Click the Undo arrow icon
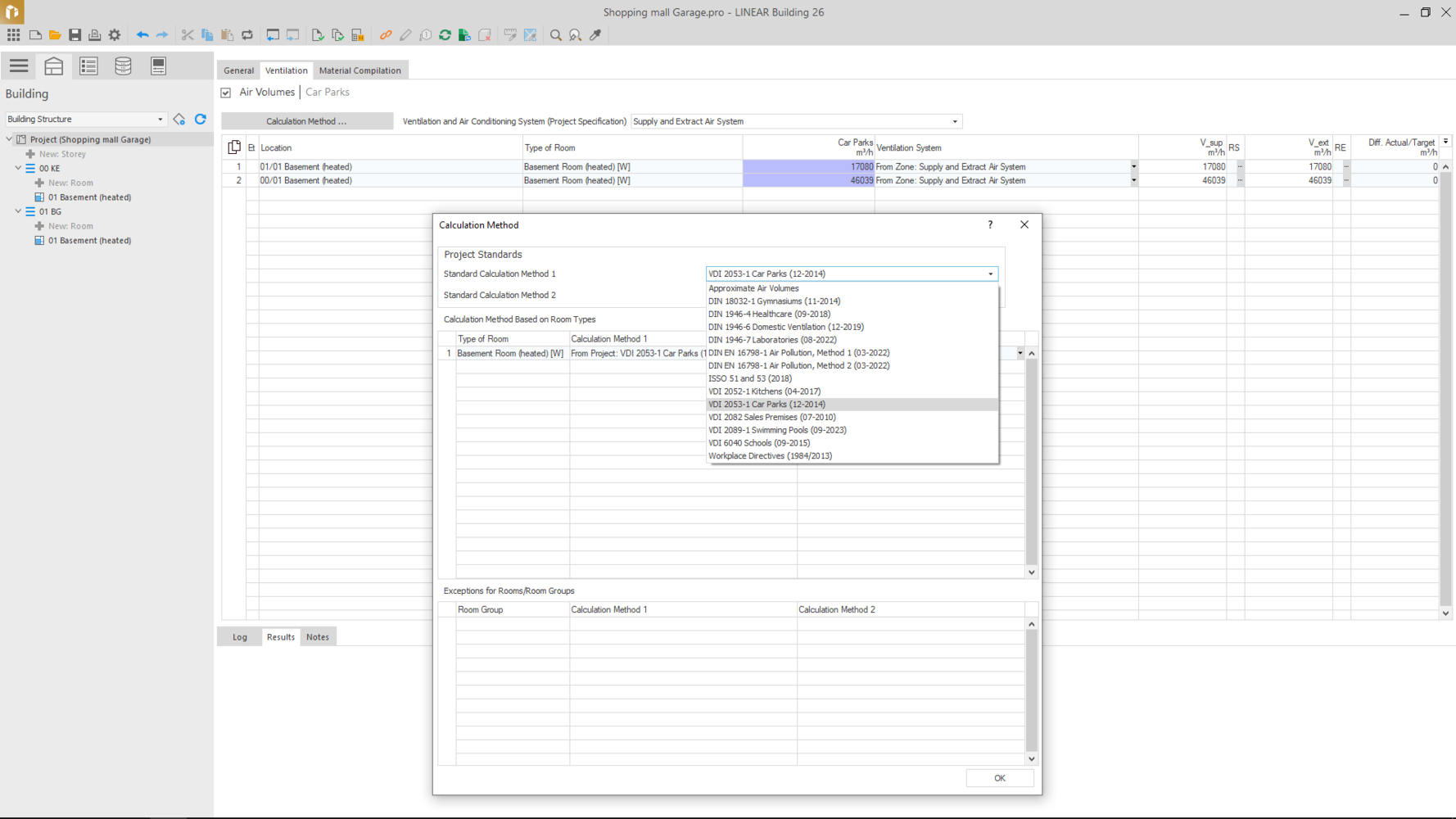Image resolution: width=1456 pixels, height=819 pixels. tap(142, 35)
